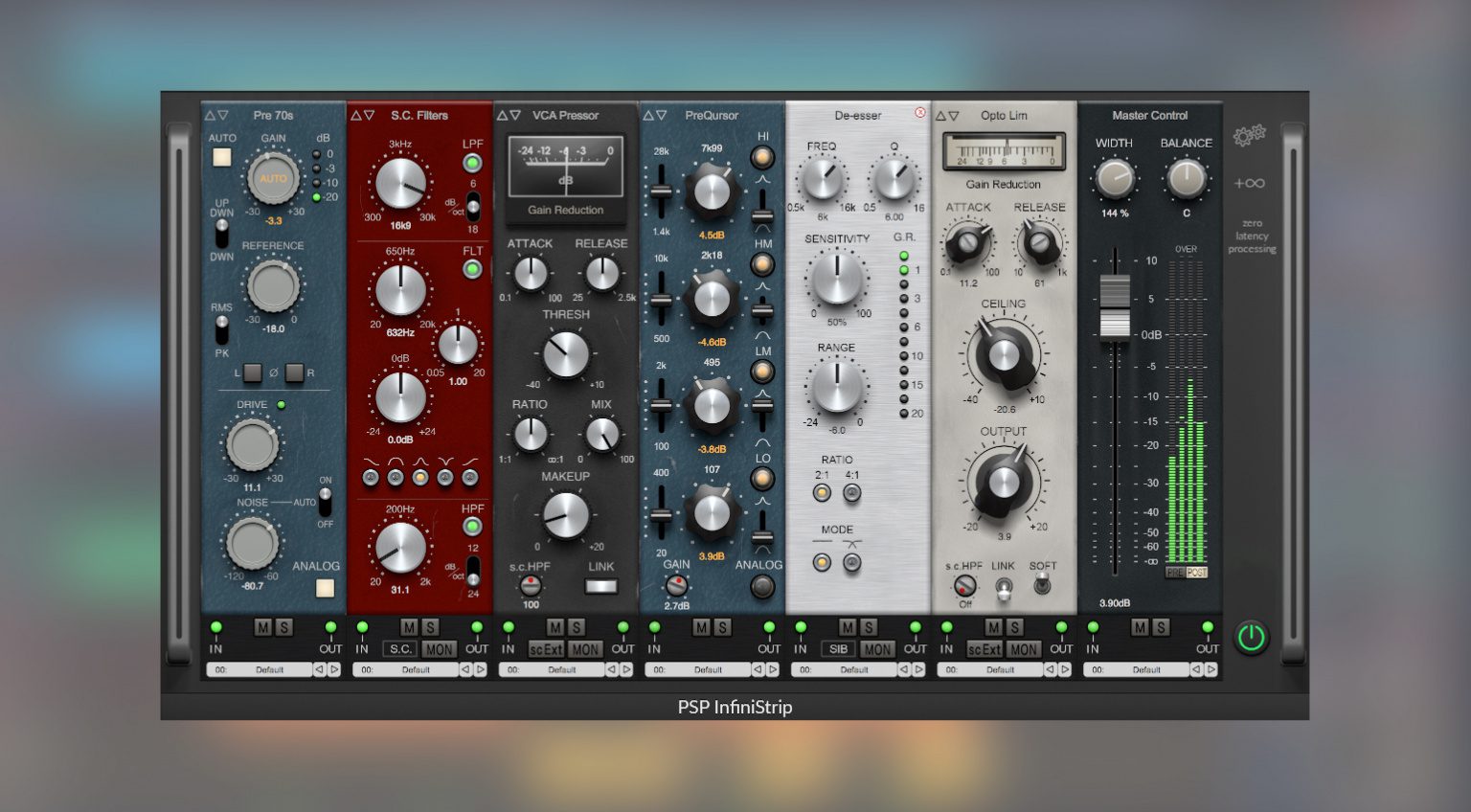Click the +∞ zero latency processing icon
This screenshot has width=1471, height=812.
point(1253,182)
